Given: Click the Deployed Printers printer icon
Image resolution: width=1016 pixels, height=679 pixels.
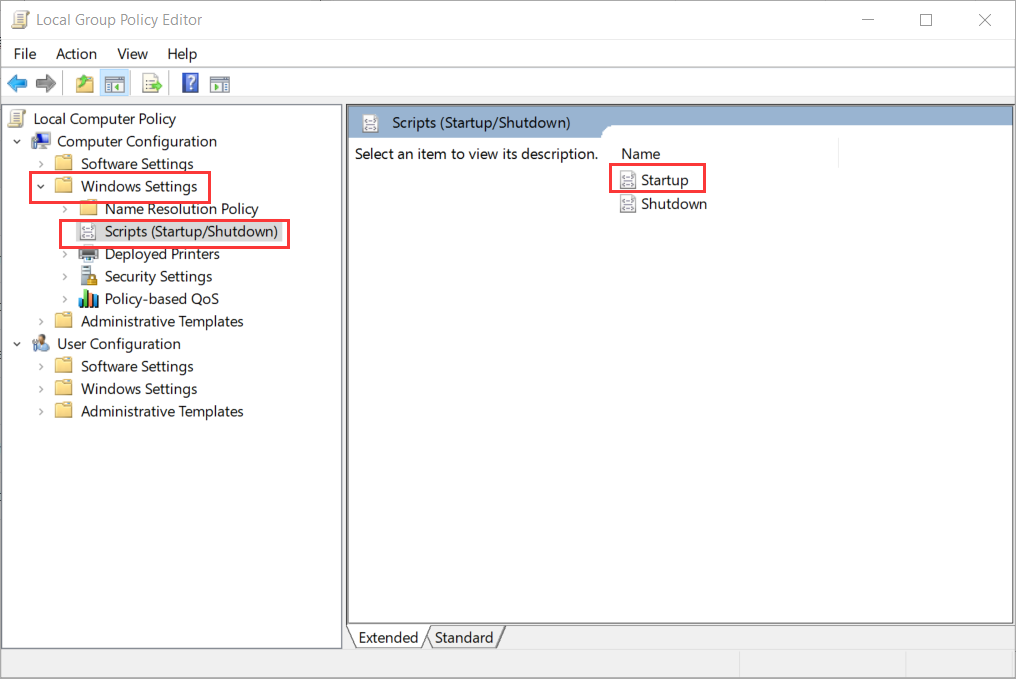Looking at the screenshot, I should tap(88, 254).
